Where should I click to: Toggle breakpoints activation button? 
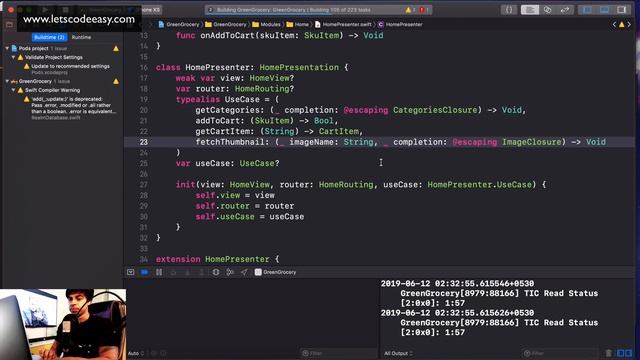[x=144, y=272]
